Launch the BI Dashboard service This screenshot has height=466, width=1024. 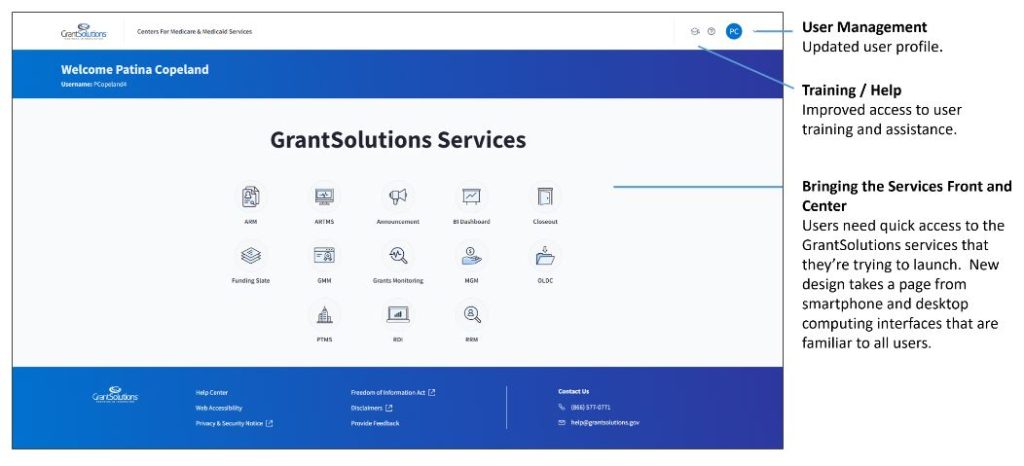(x=471, y=197)
